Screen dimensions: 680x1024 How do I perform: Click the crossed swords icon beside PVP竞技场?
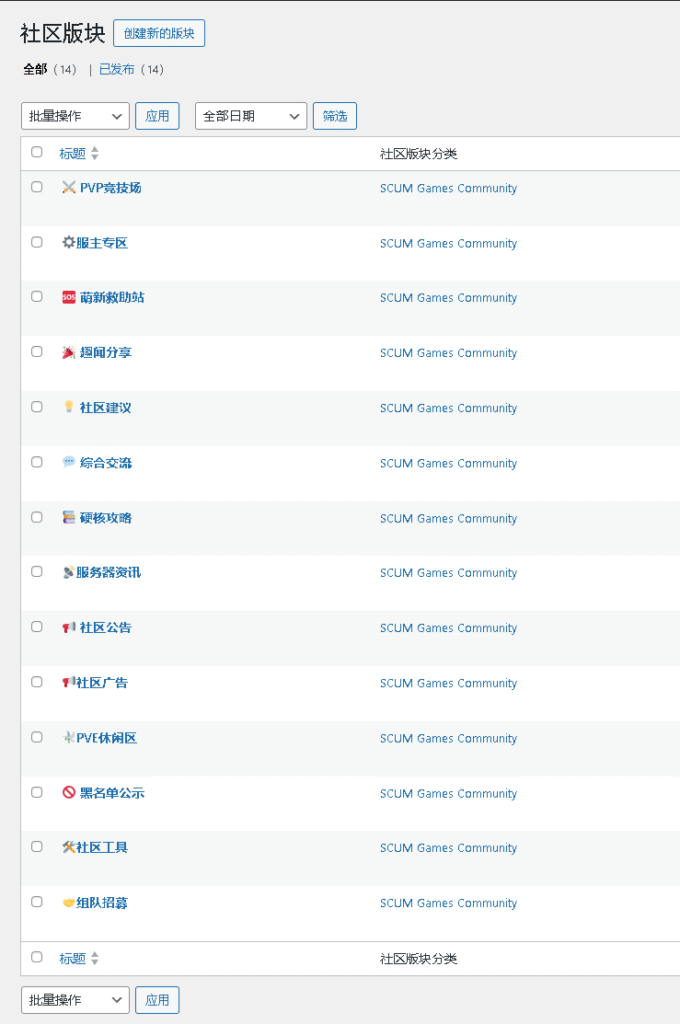(x=68, y=187)
